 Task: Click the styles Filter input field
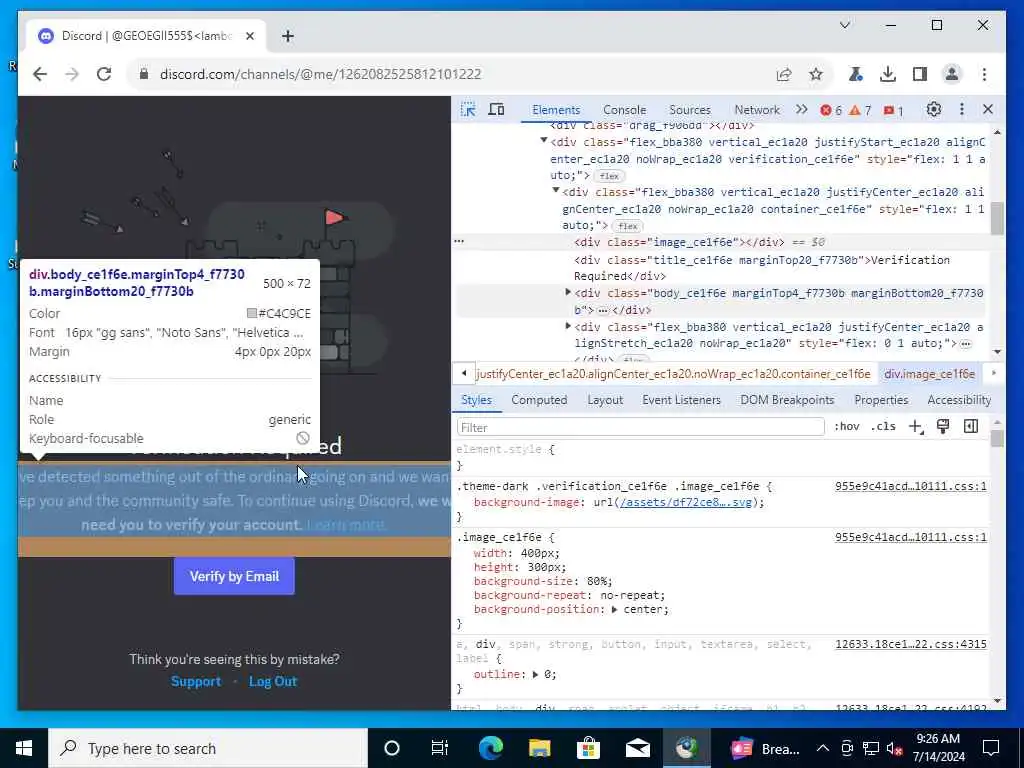click(640, 427)
